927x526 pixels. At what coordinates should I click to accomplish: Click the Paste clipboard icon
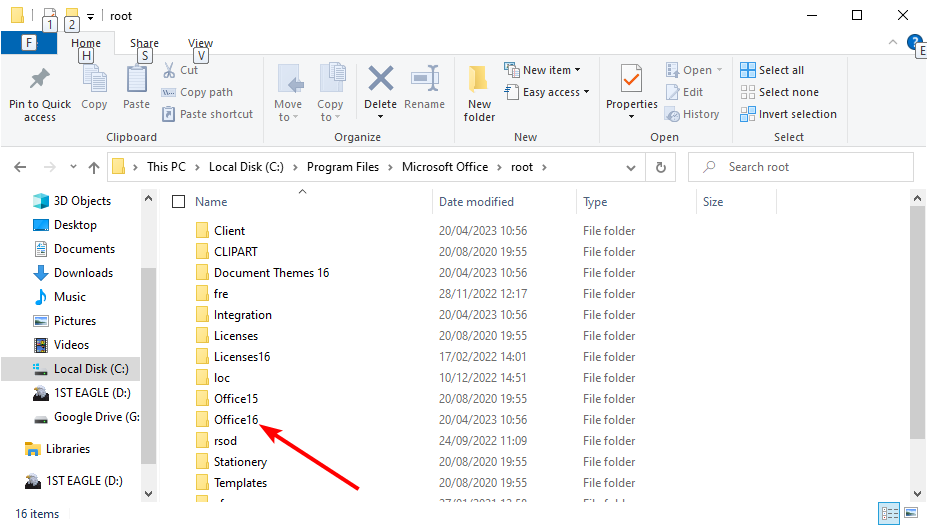(x=137, y=80)
